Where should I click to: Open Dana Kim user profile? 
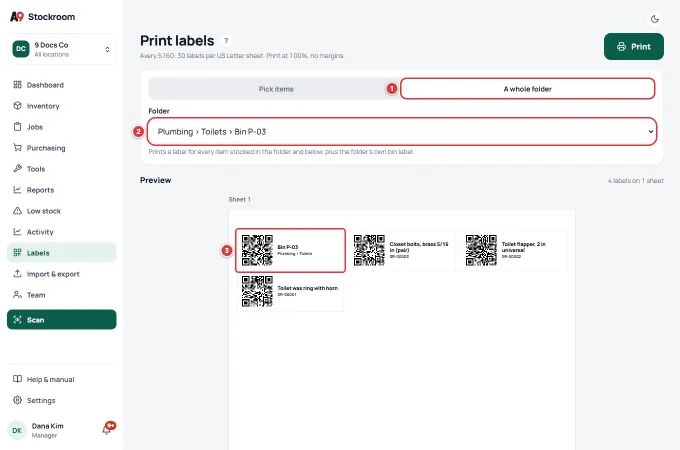tap(48, 430)
